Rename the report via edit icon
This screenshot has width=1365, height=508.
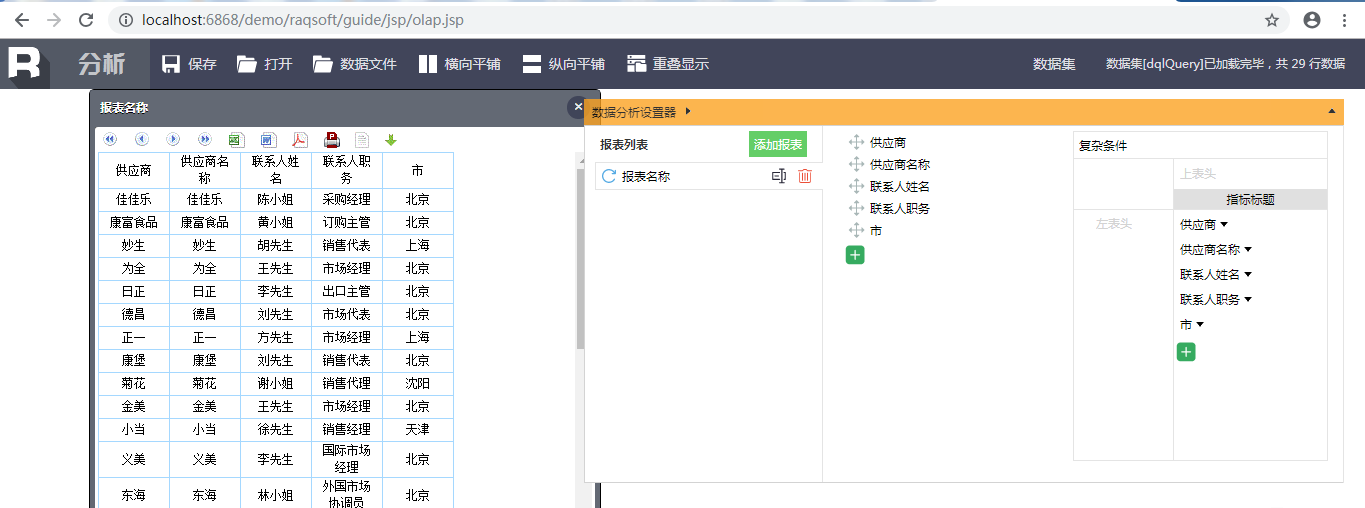tap(780, 176)
